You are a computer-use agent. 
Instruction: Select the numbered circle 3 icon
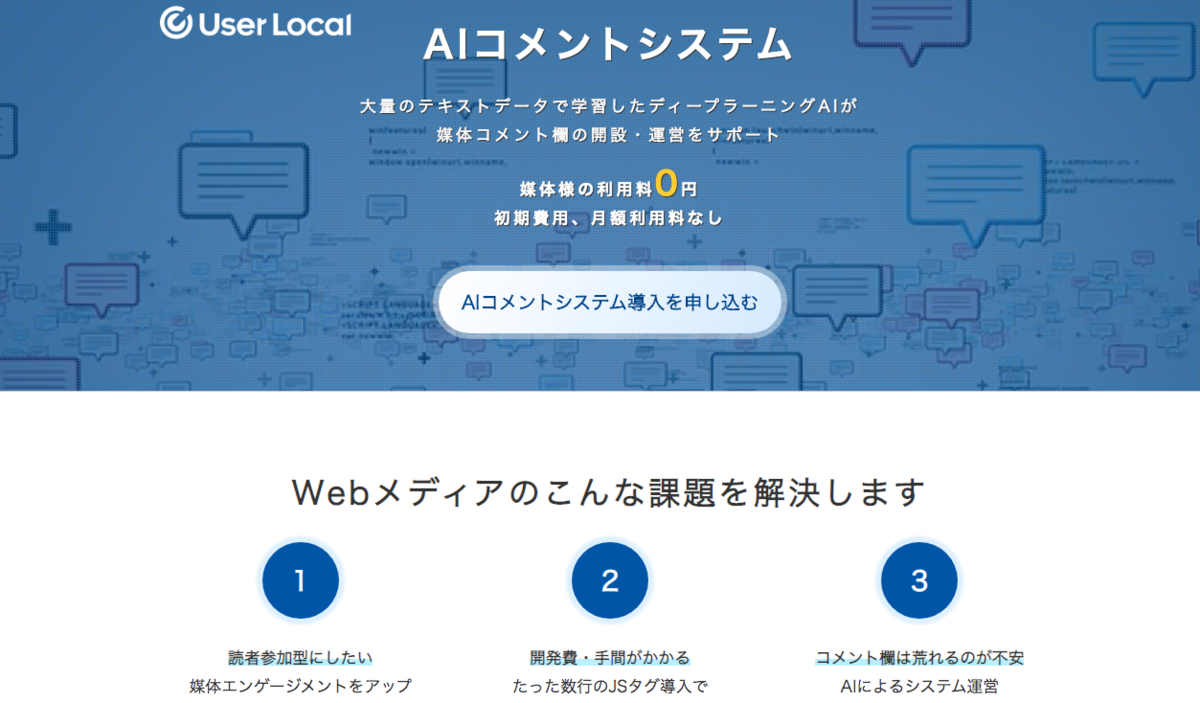918,580
